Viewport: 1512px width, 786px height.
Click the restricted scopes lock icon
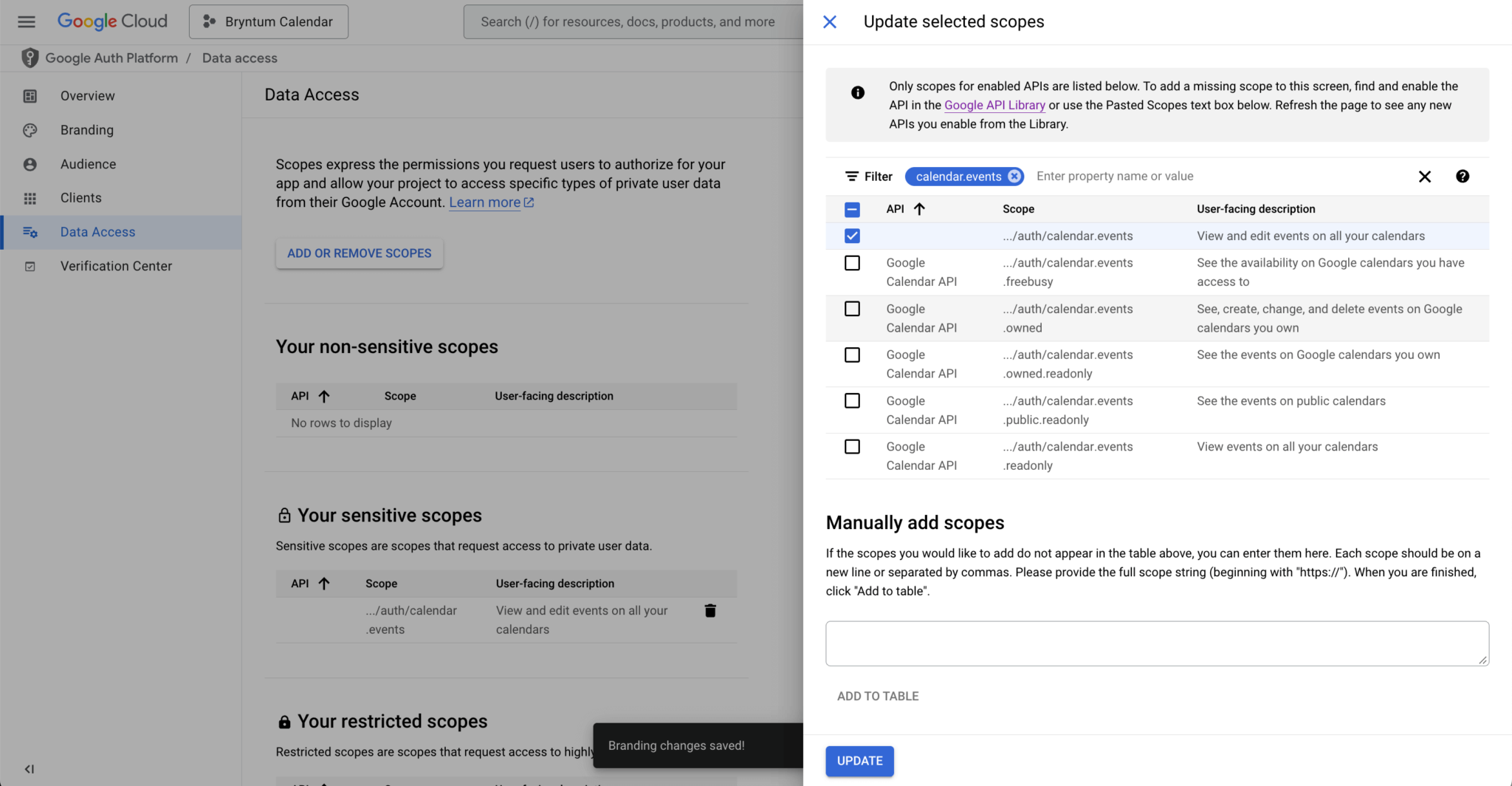[284, 722]
